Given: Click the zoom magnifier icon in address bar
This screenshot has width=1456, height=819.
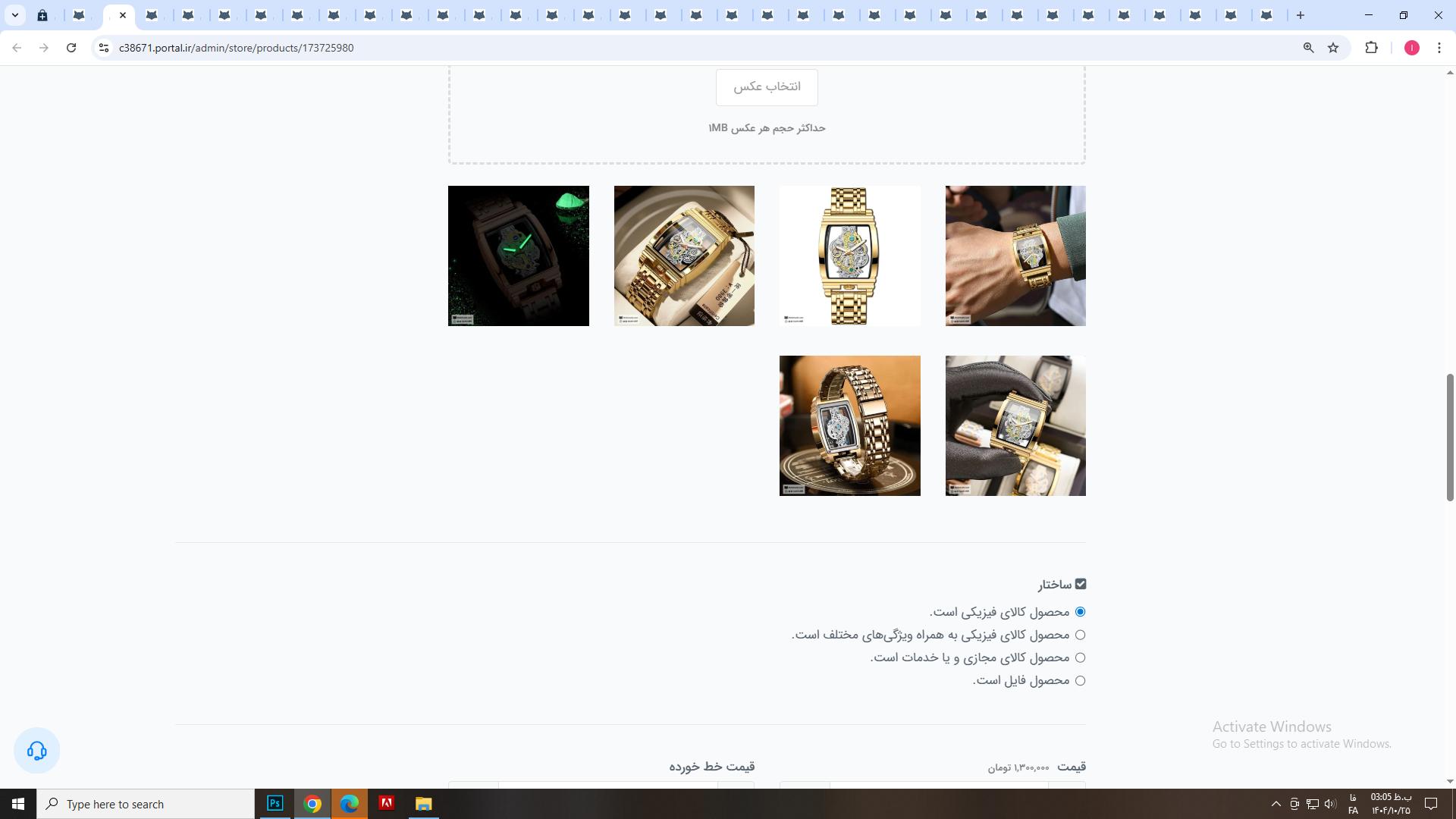Looking at the screenshot, I should click(1308, 48).
